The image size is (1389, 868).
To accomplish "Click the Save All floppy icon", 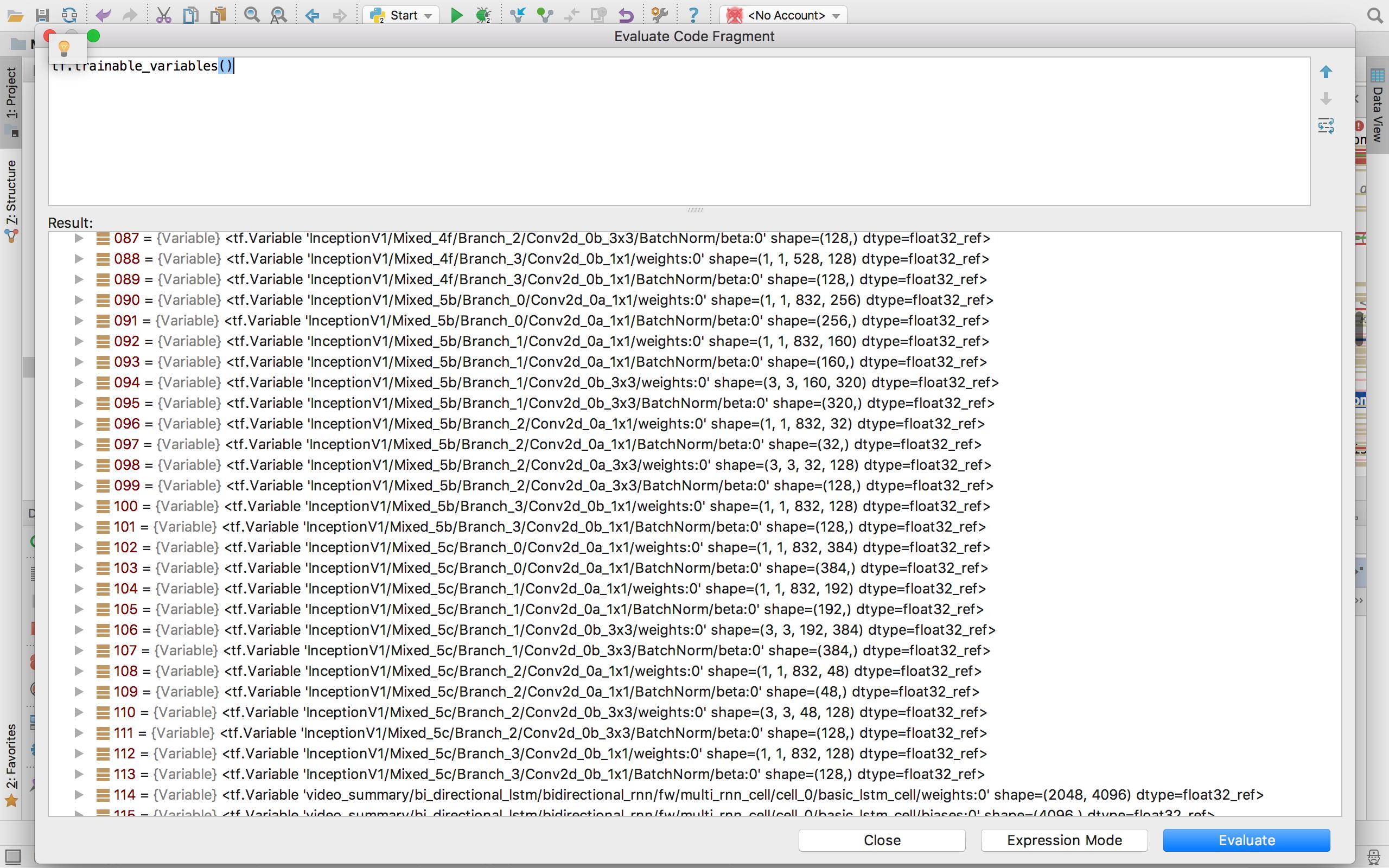I will (x=42, y=15).
